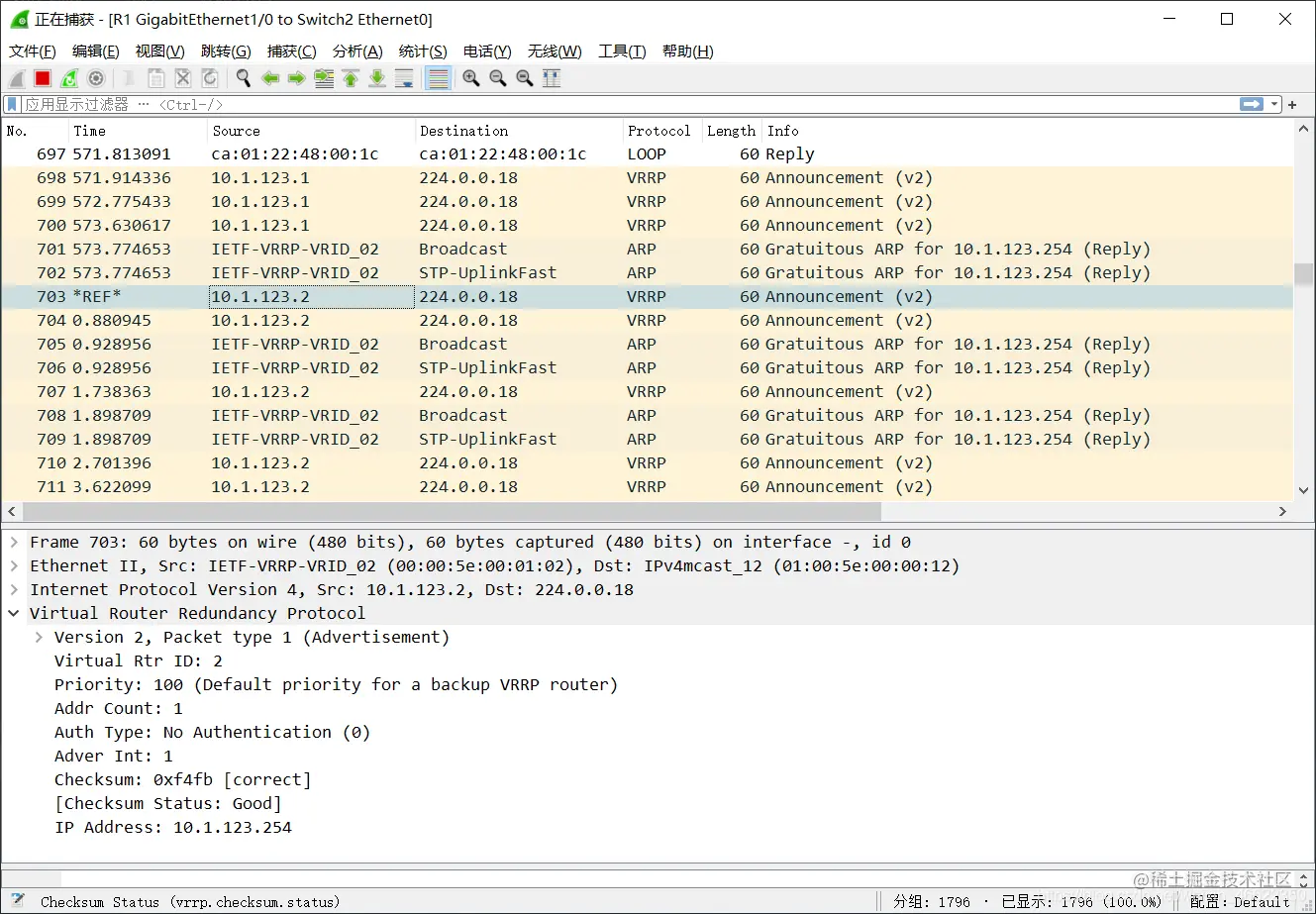Viewport: 1316px width, 914px height.
Task: Expand the Frame 703 details row
Action: point(14,543)
